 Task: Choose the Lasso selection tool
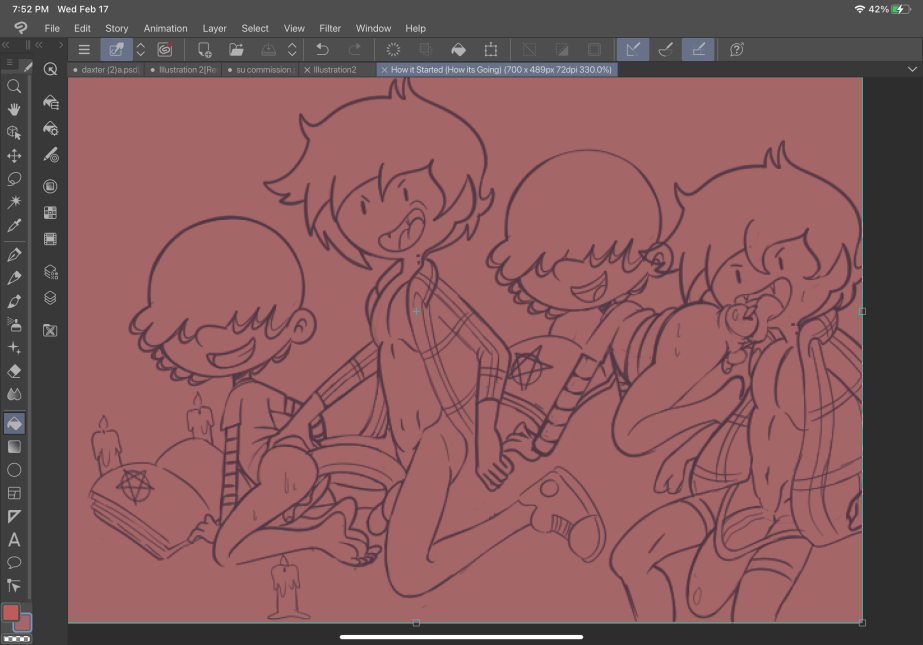coord(14,179)
